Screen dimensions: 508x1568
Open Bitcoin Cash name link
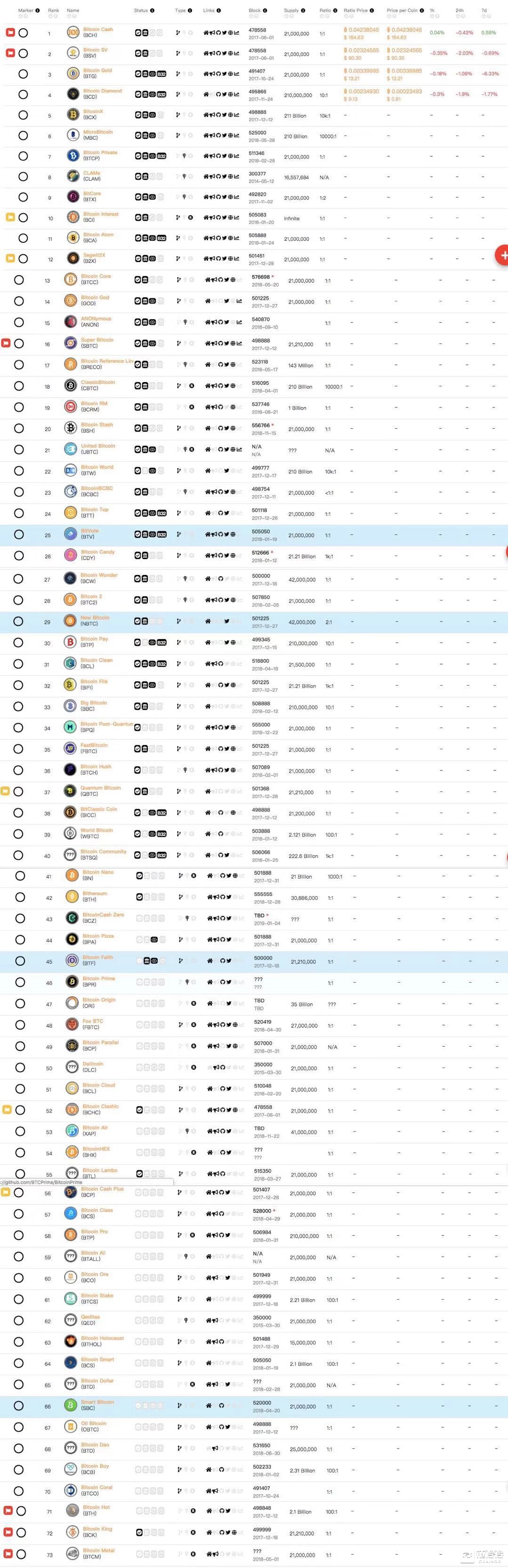(x=98, y=29)
